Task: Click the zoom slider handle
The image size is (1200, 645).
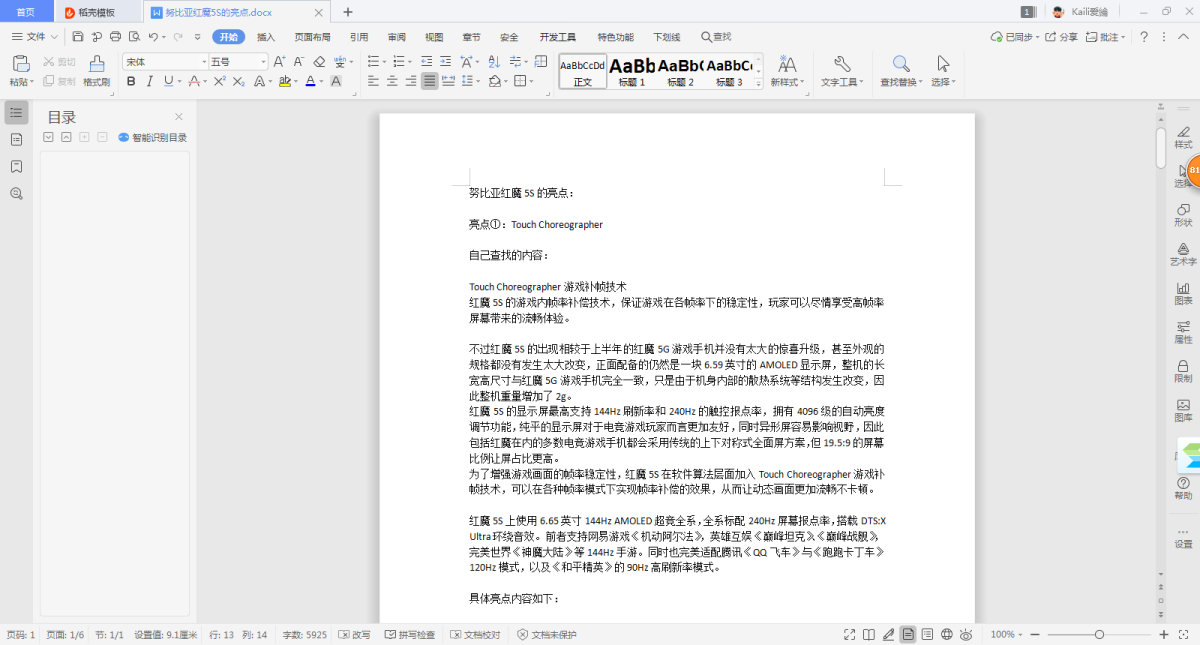Action: point(1099,635)
